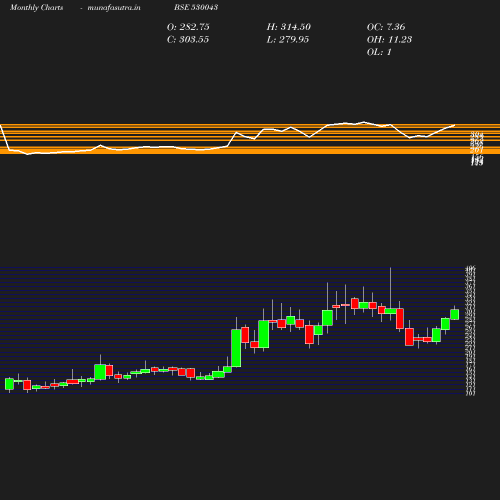This screenshot has height=500, width=500.
Task: Click the large green breakout candle mid-chart
Action: point(236,348)
